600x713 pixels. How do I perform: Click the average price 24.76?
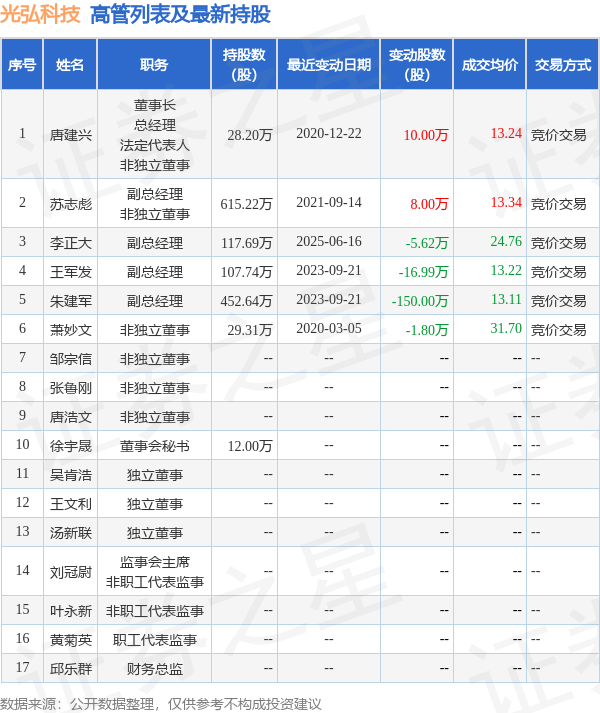[506, 241]
